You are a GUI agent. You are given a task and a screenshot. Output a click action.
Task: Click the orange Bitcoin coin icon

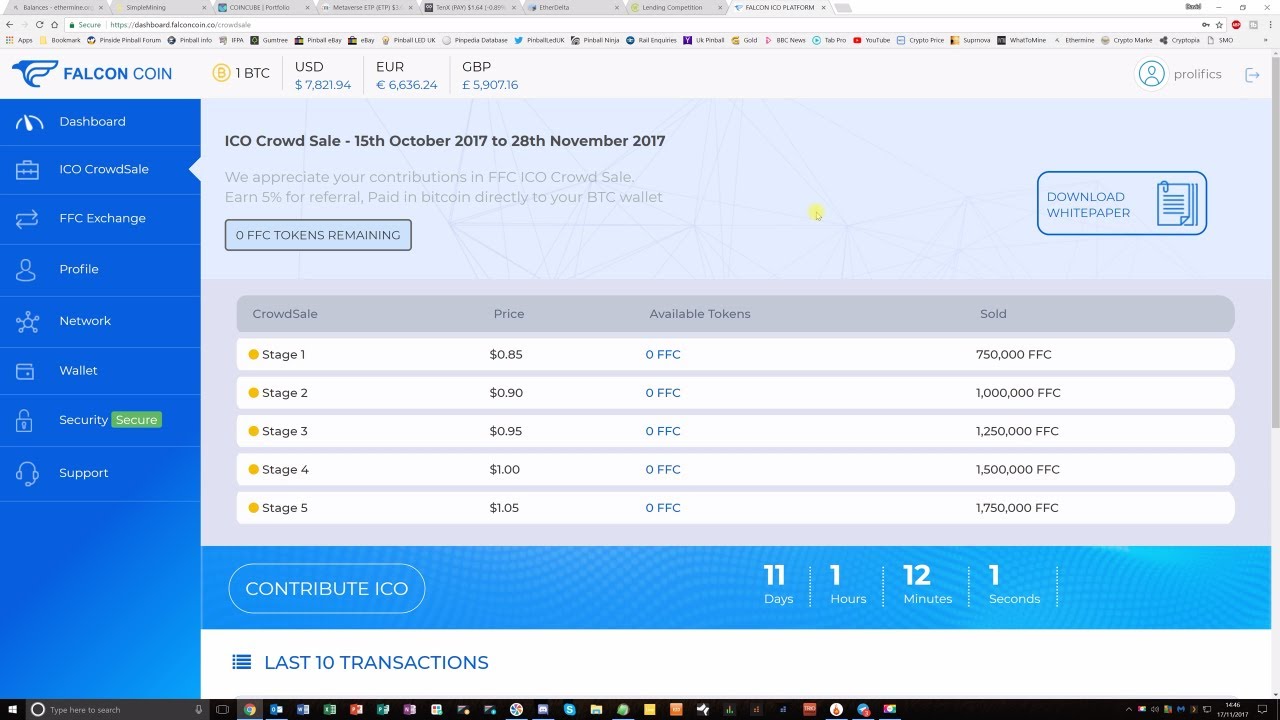click(x=221, y=73)
